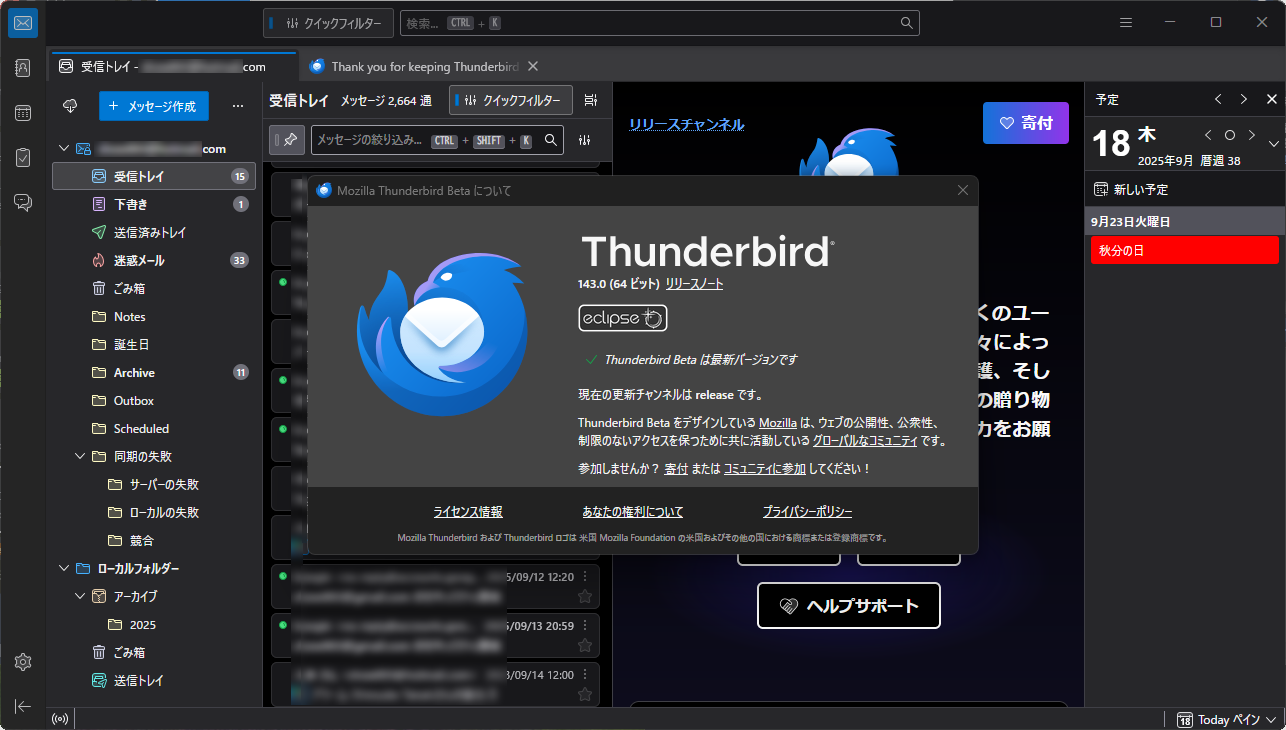The height and width of the screenshot is (730, 1286).
Task: Collapse the アーカイブ folder under ローカルフォルダー
Action: 80,596
